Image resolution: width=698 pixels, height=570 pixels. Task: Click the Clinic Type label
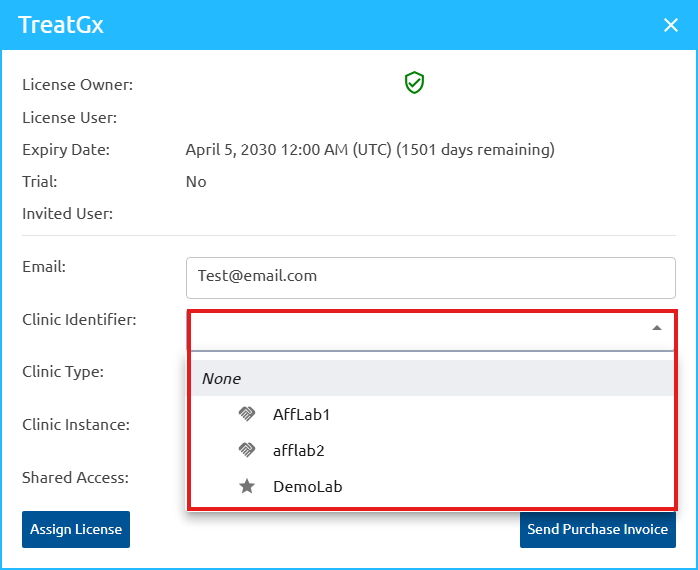[x=63, y=372]
